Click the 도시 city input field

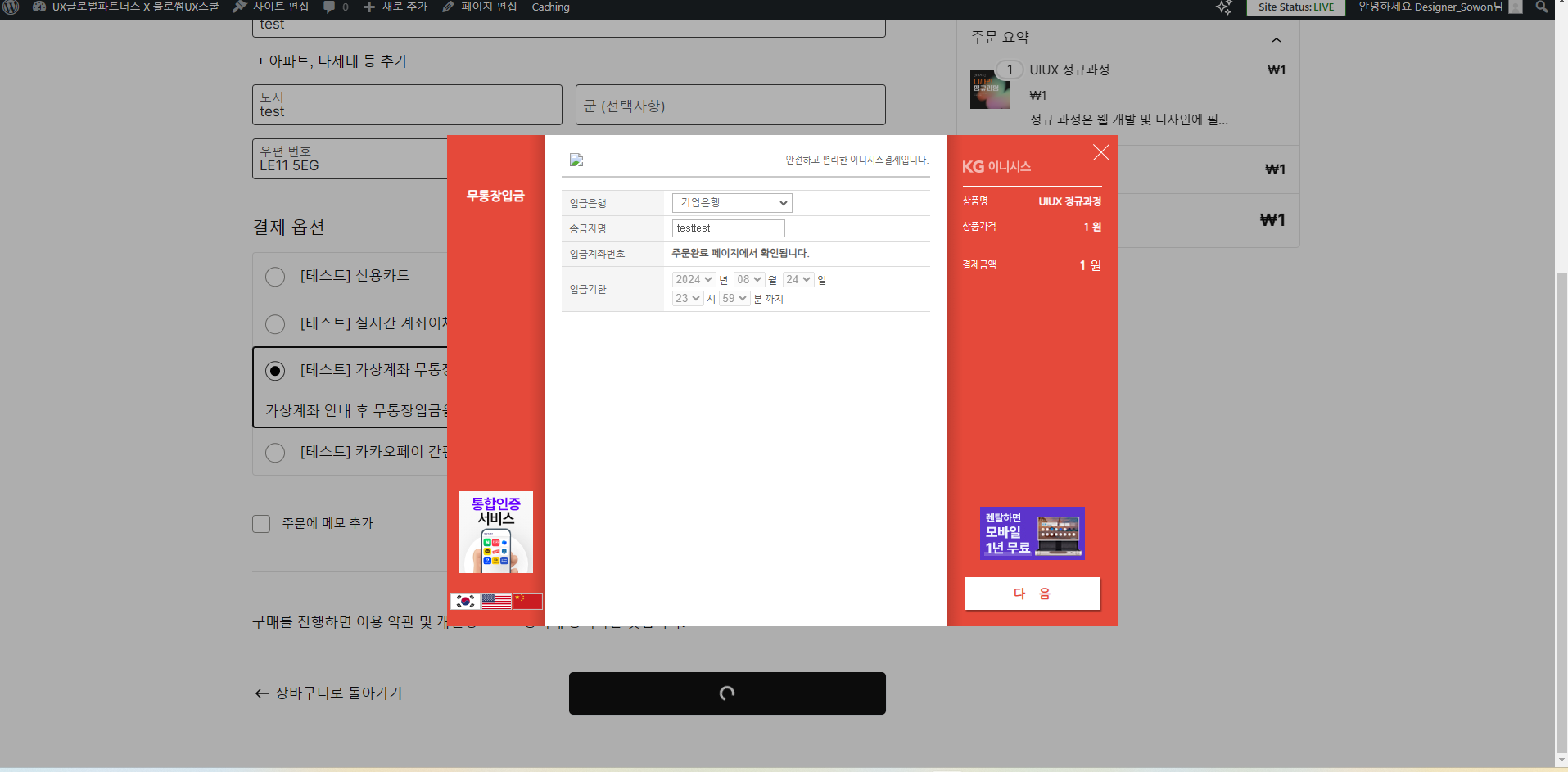coord(407,105)
